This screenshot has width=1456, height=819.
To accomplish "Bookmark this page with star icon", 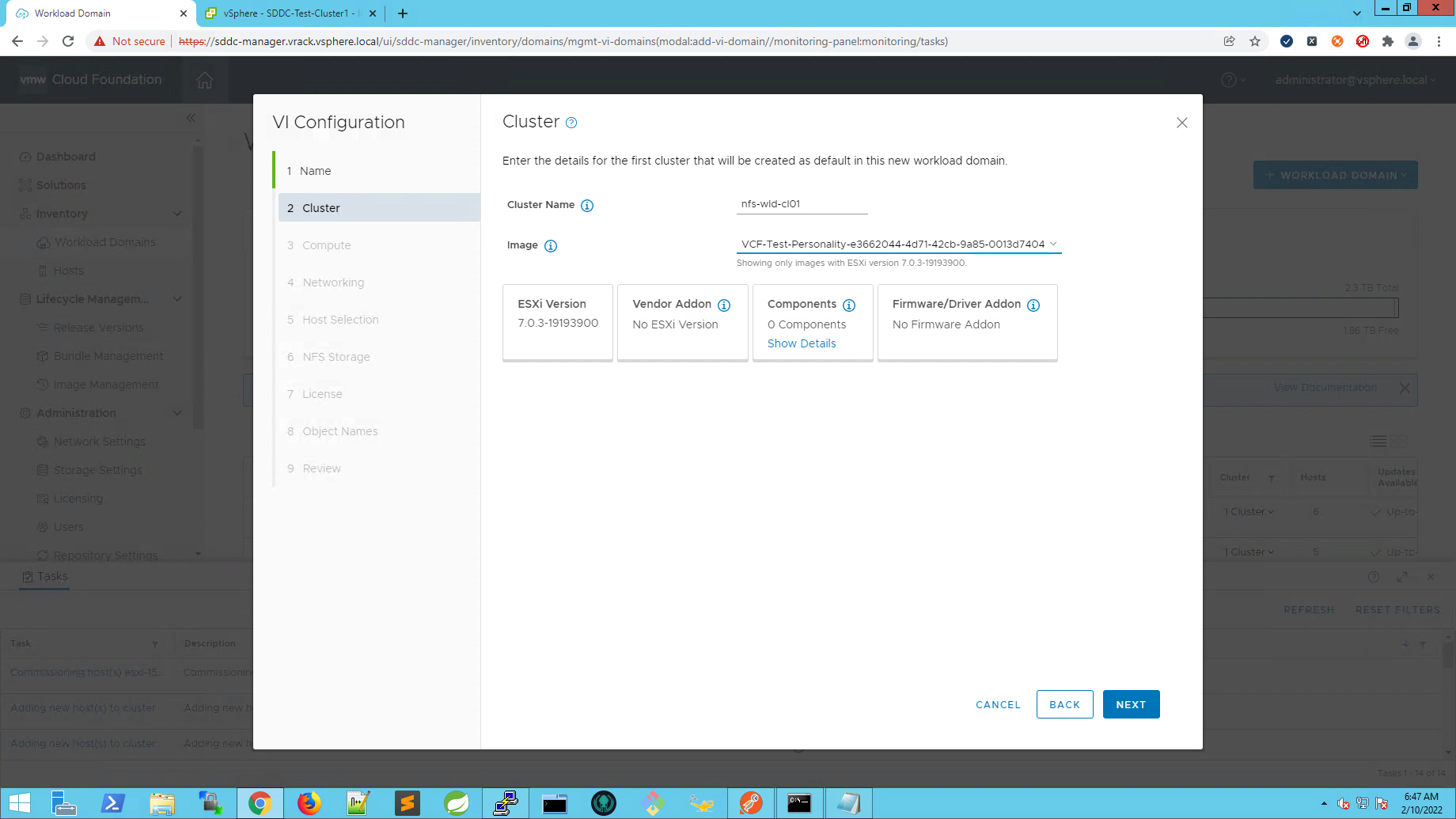I will click(x=1255, y=41).
